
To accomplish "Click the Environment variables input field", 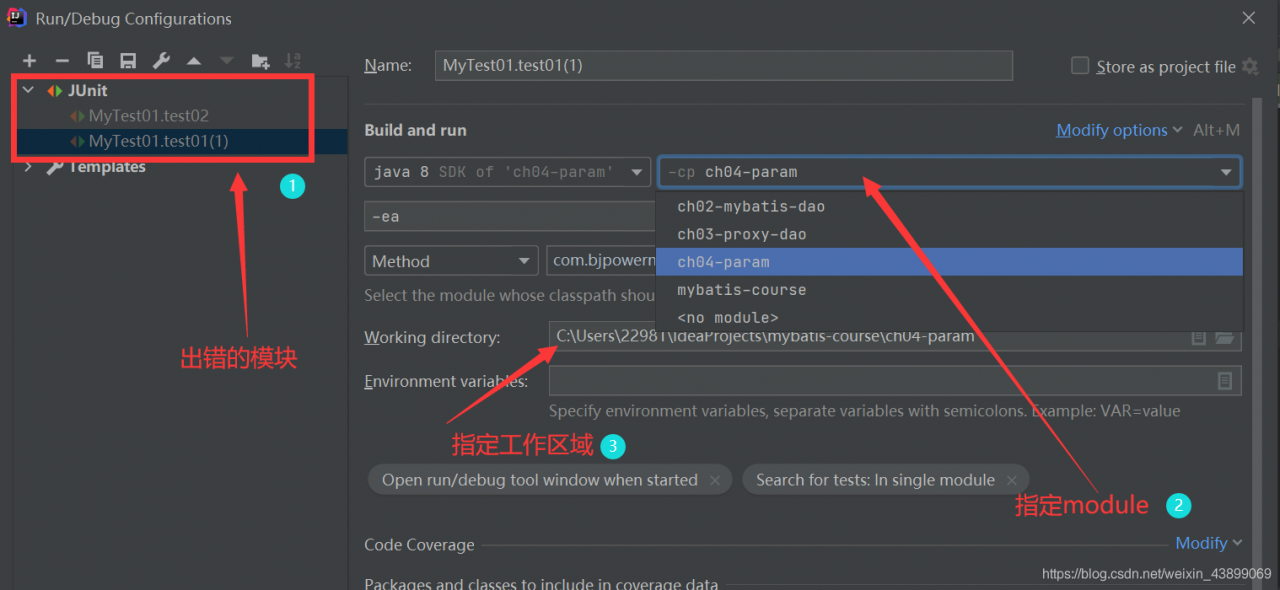I will [880, 380].
